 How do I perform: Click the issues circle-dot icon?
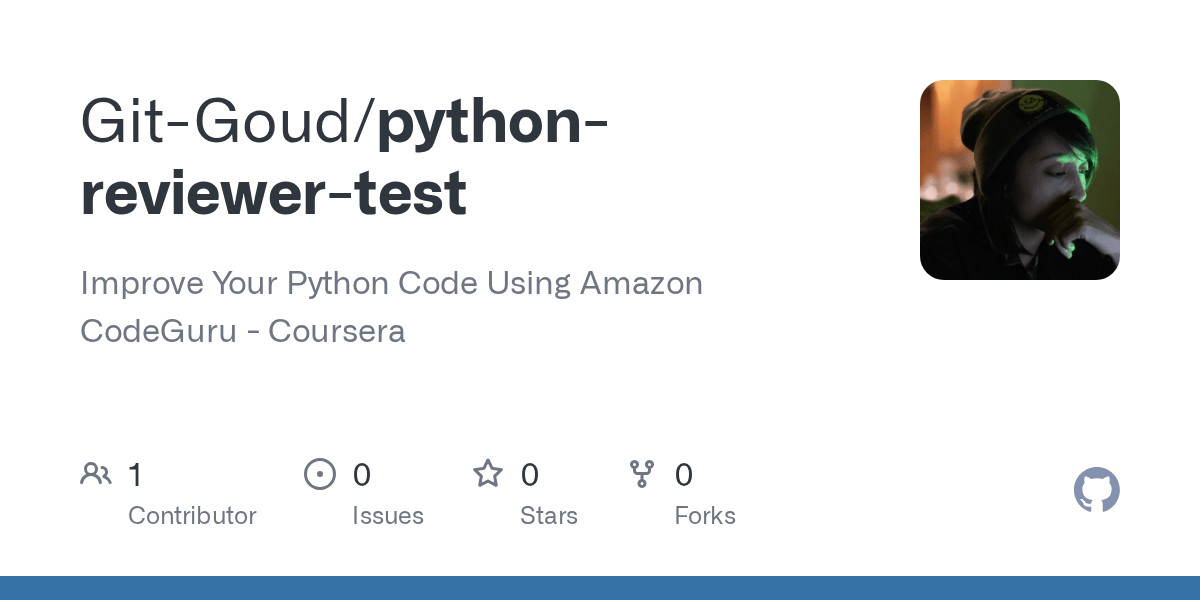(x=319, y=474)
